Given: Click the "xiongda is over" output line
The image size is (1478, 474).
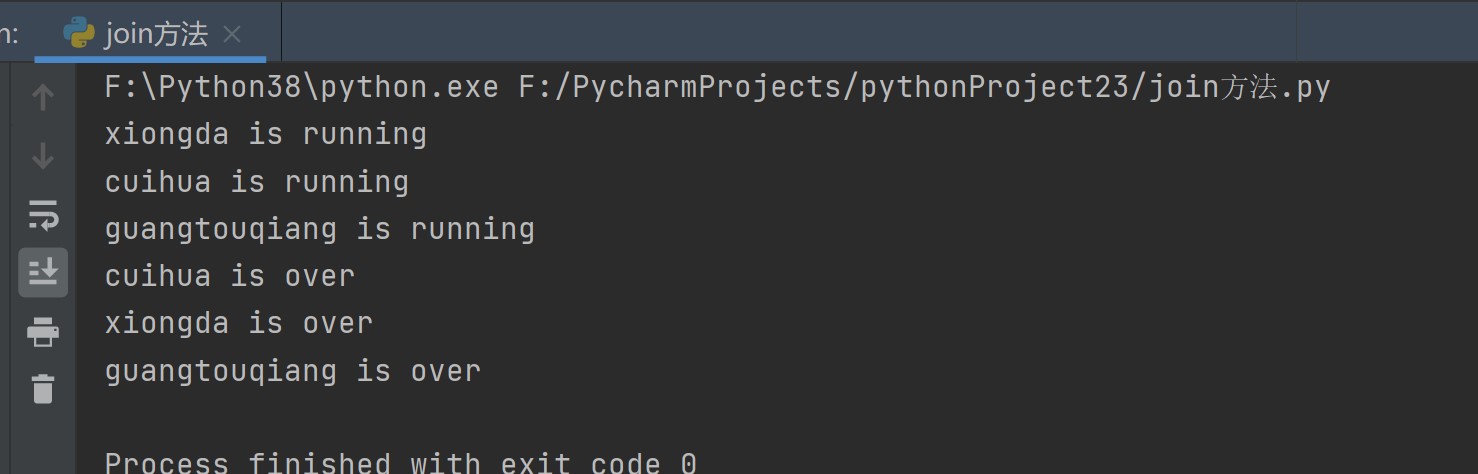Looking at the screenshot, I should coord(238,324).
